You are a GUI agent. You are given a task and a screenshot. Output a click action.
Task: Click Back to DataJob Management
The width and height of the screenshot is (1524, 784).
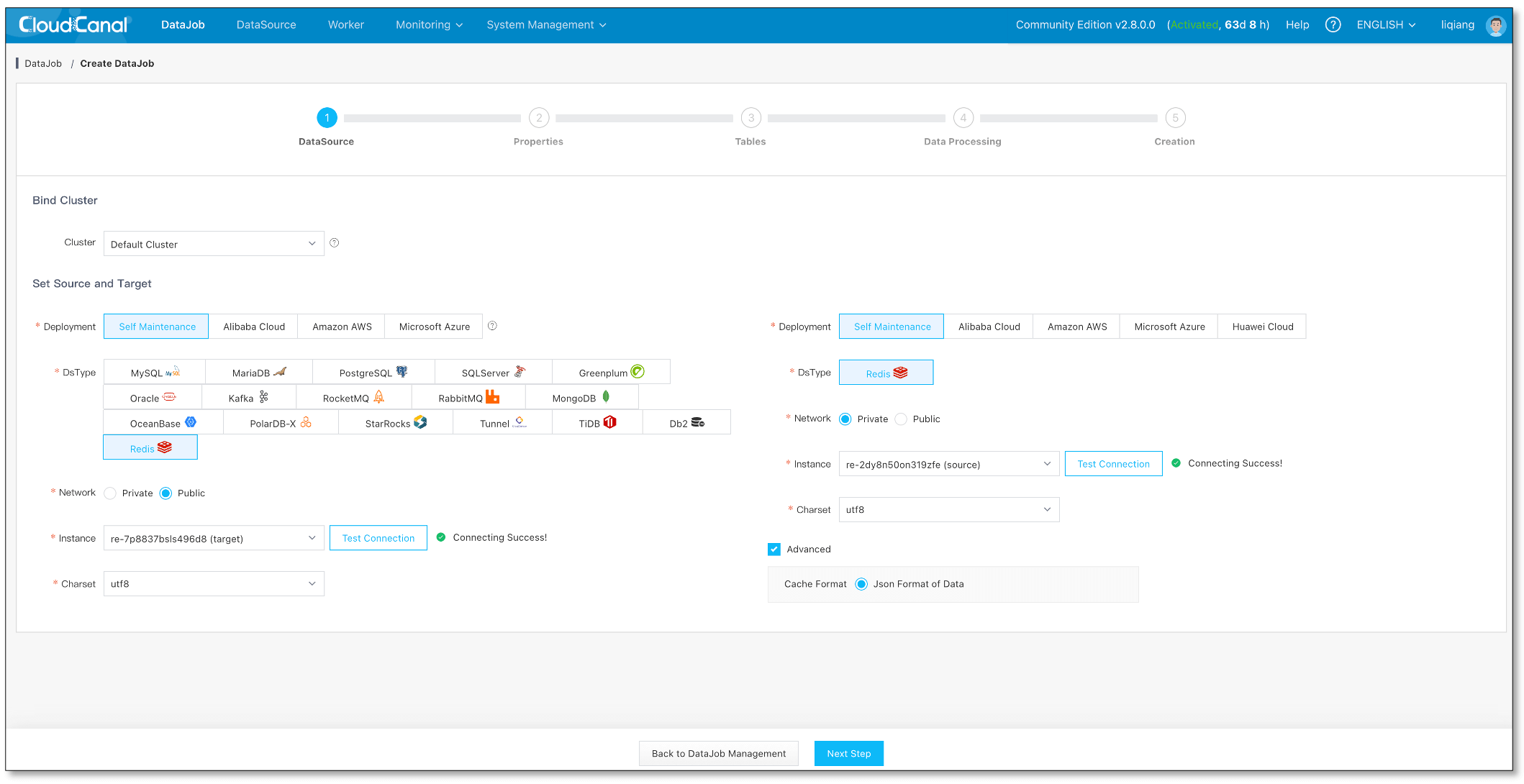click(718, 753)
